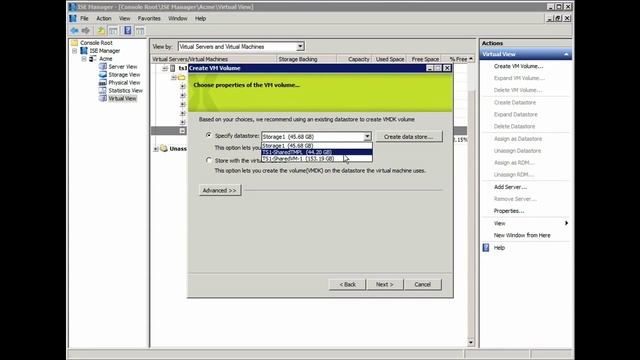Click the Show/Hide Action Pane icon

point(140,31)
